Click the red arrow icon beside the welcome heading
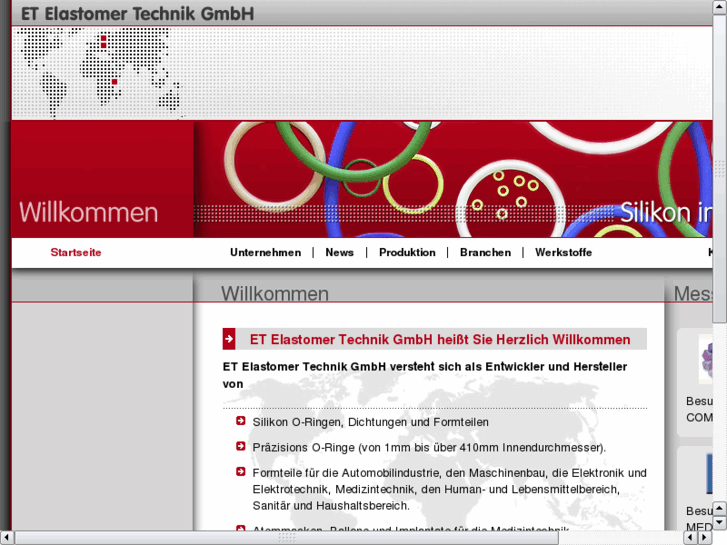Screen dimensions: 727x545 pos(229,339)
